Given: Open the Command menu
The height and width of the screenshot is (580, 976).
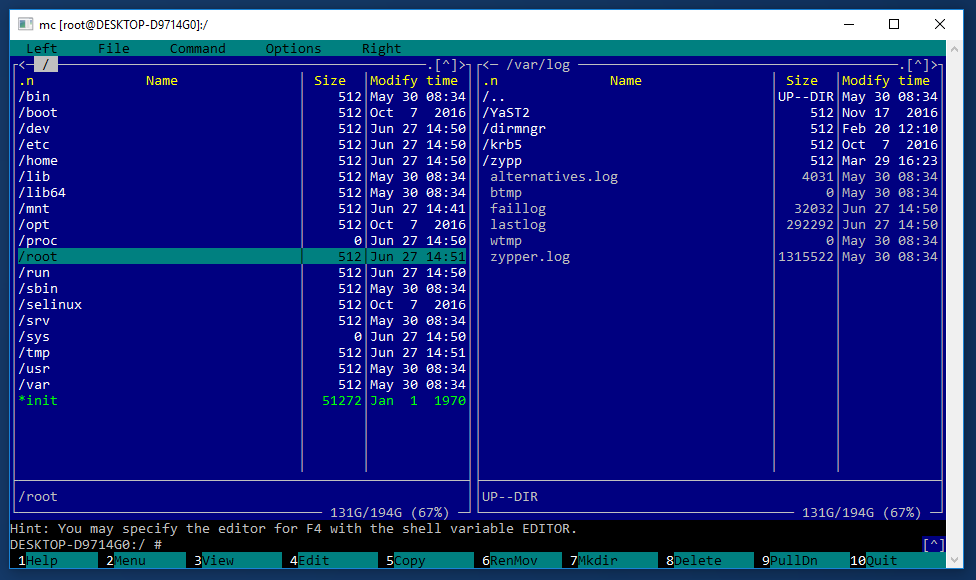Looking at the screenshot, I should 197,48.
